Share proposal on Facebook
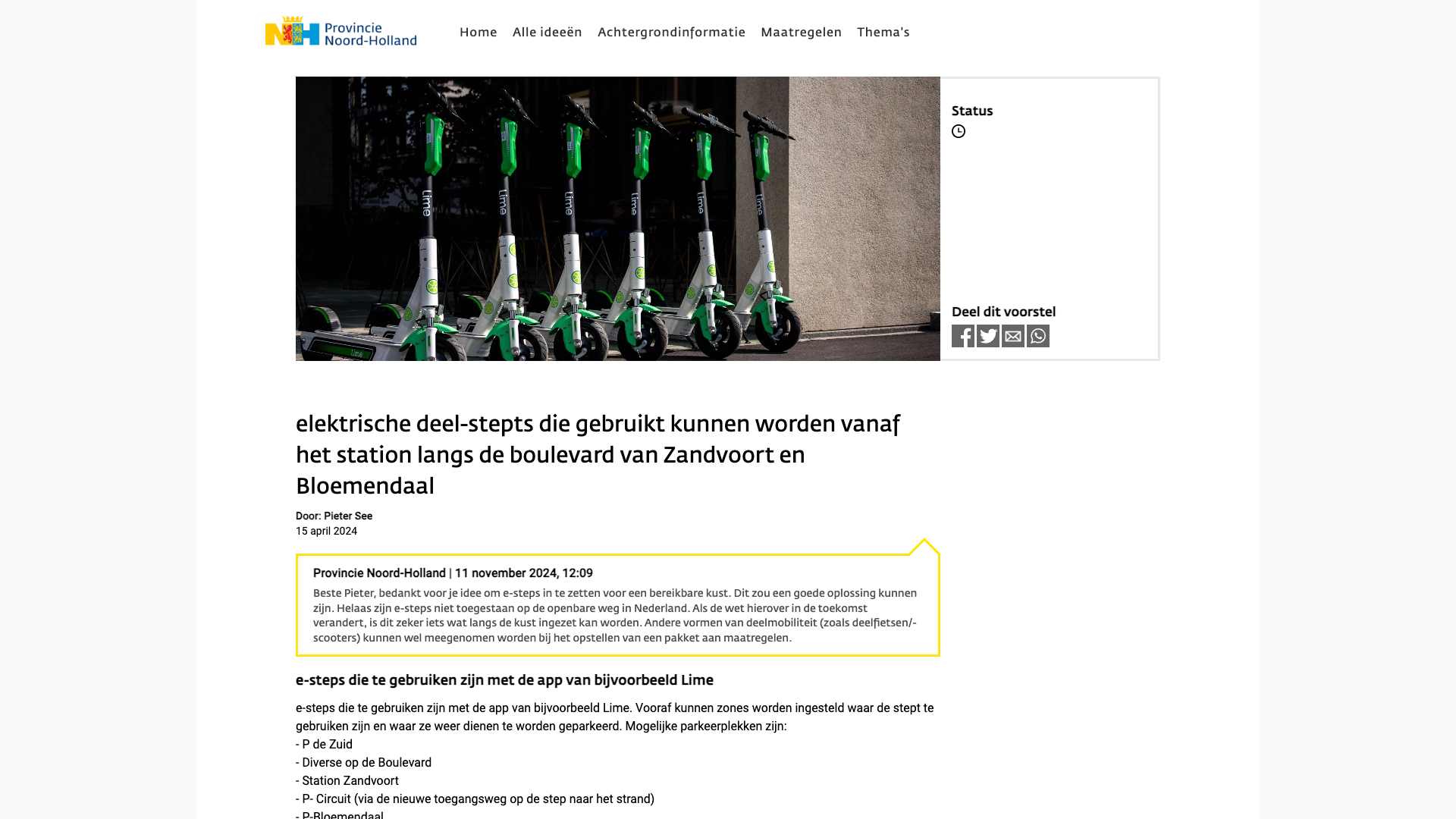 click(962, 336)
